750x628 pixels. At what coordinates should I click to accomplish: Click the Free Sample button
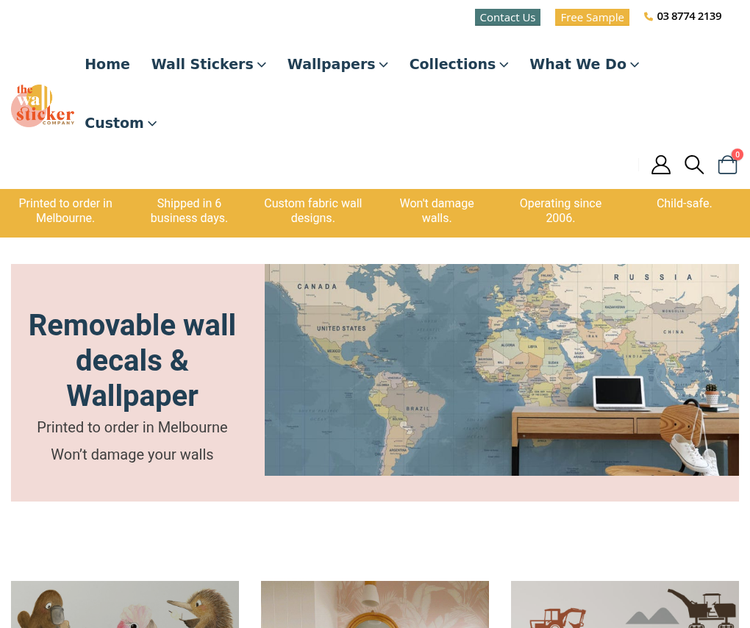[x=592, y=18]
